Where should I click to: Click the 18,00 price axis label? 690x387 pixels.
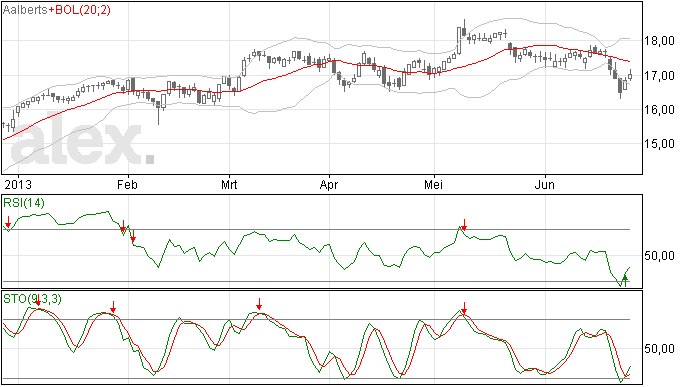(659, 41)
